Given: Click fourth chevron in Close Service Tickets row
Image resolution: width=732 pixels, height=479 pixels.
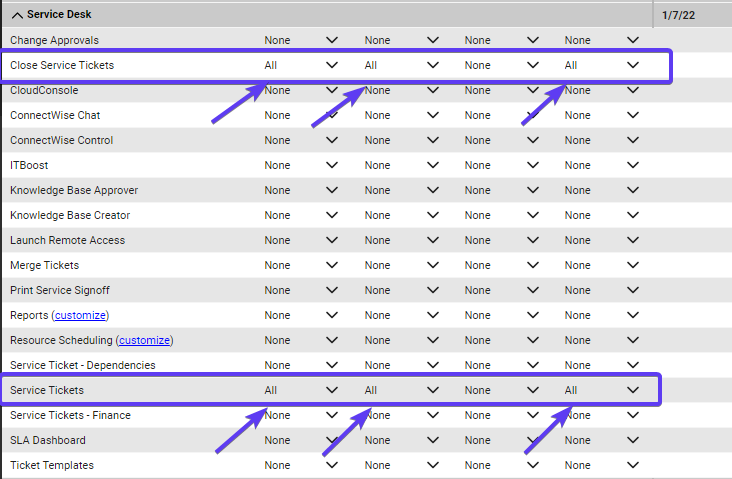Looking at the screenshot, I should click(x=632, y=65).
